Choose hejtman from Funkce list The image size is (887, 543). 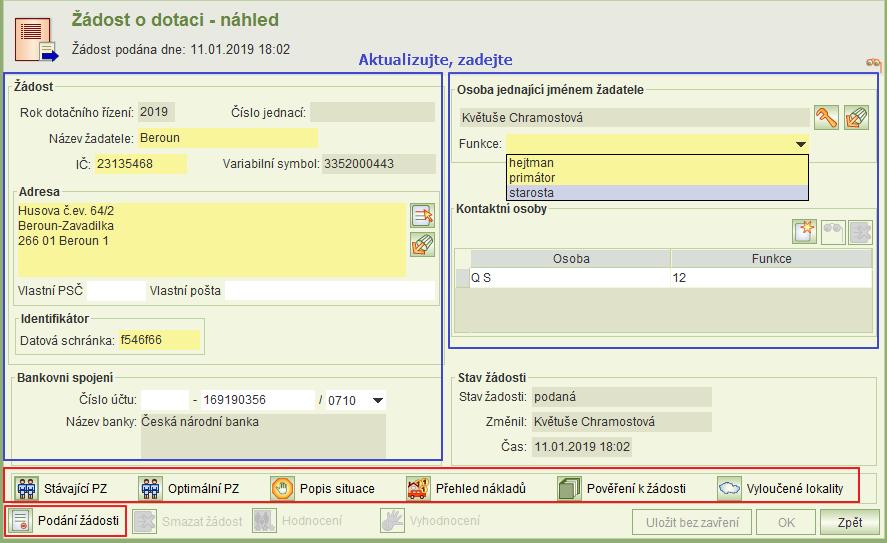tap(657, 163)
